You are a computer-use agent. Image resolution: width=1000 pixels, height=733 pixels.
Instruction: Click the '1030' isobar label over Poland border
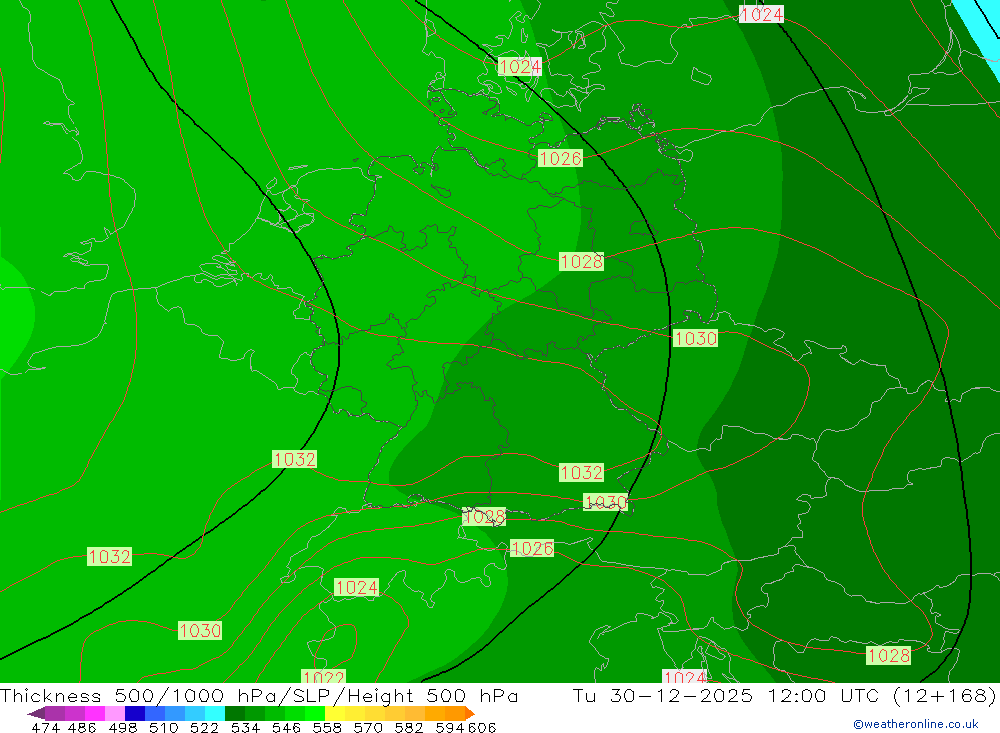click(x=695, y=338)
